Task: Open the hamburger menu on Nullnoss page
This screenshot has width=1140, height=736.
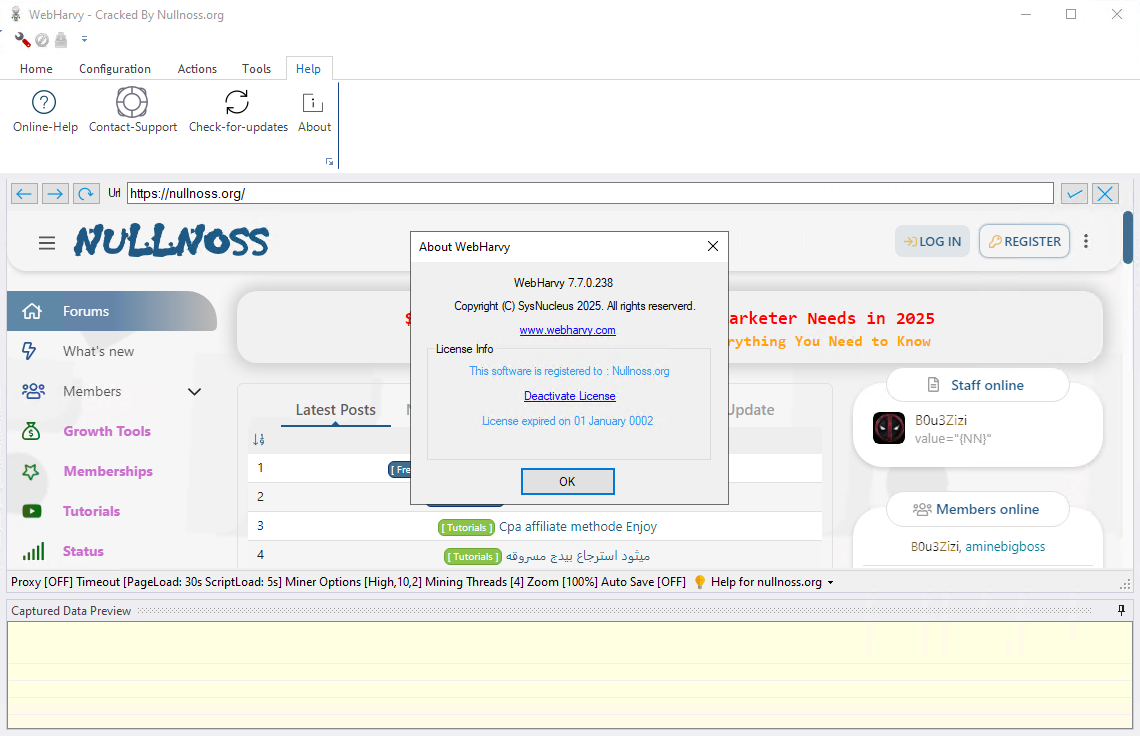Action: click(47, 243)
